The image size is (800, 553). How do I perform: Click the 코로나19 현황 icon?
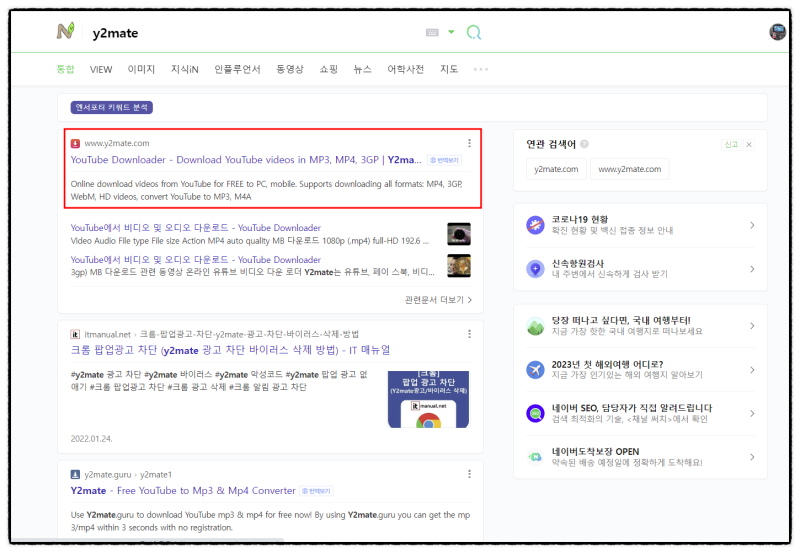click(x=535, y=225)
